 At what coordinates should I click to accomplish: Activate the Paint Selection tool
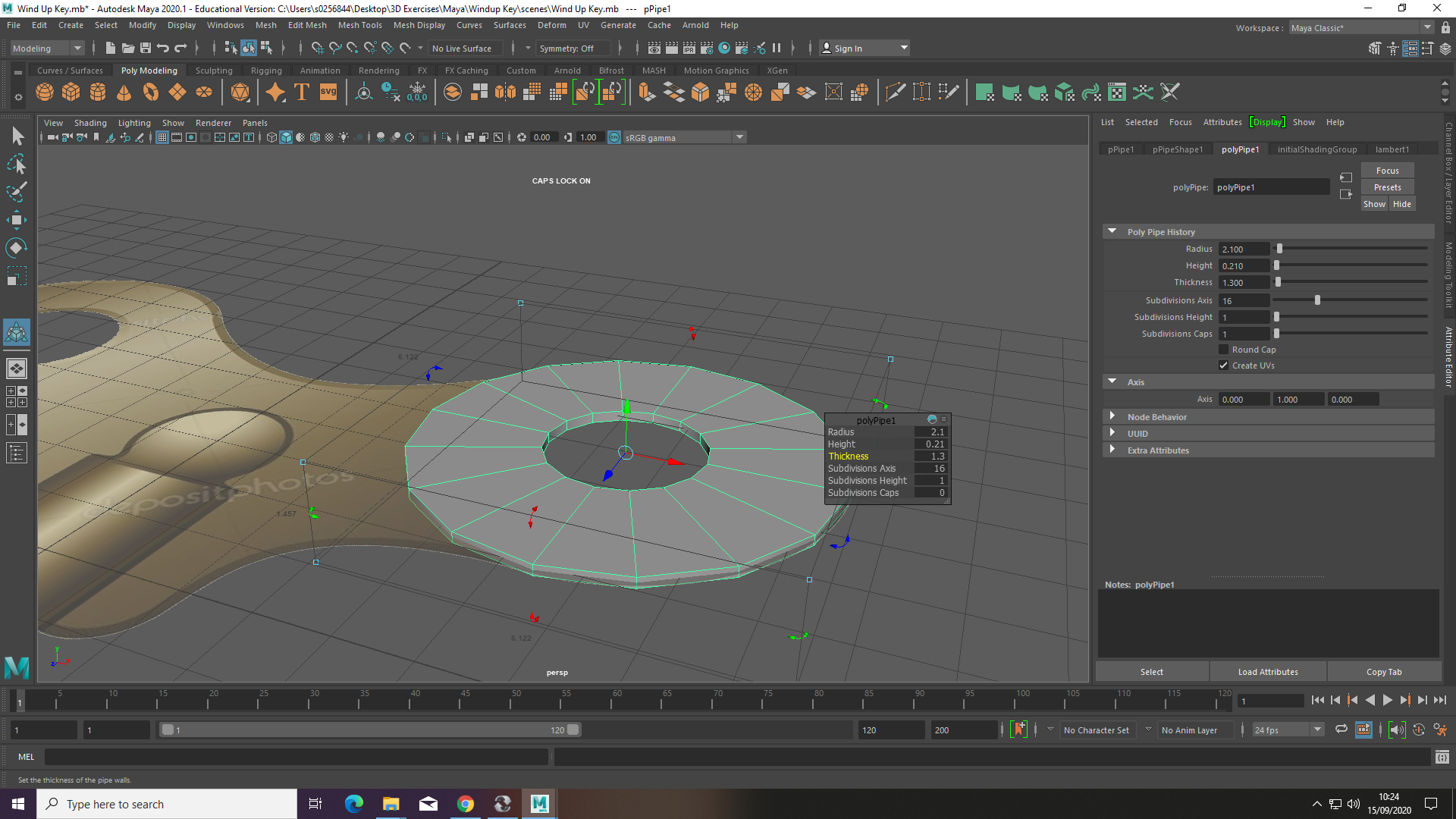coord(17,192)
